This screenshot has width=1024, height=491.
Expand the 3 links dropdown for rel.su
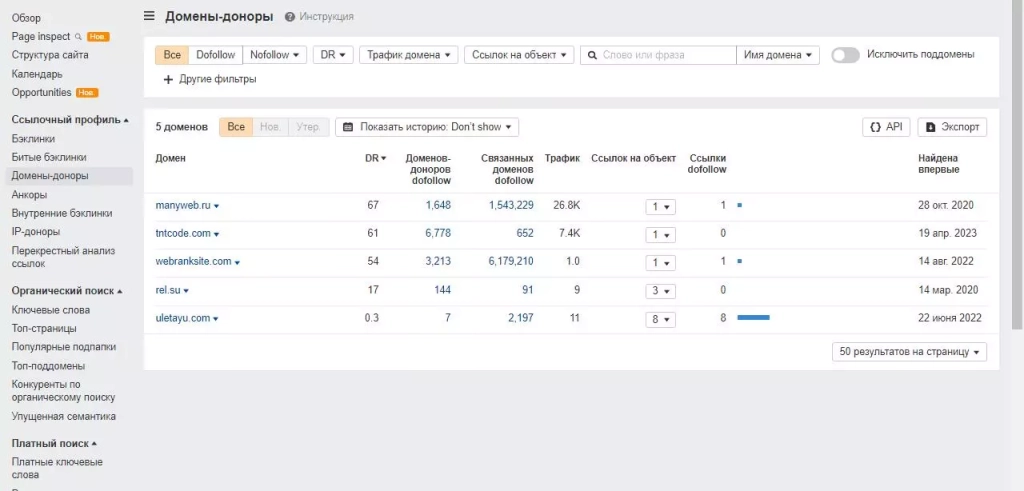pos(661,291)
